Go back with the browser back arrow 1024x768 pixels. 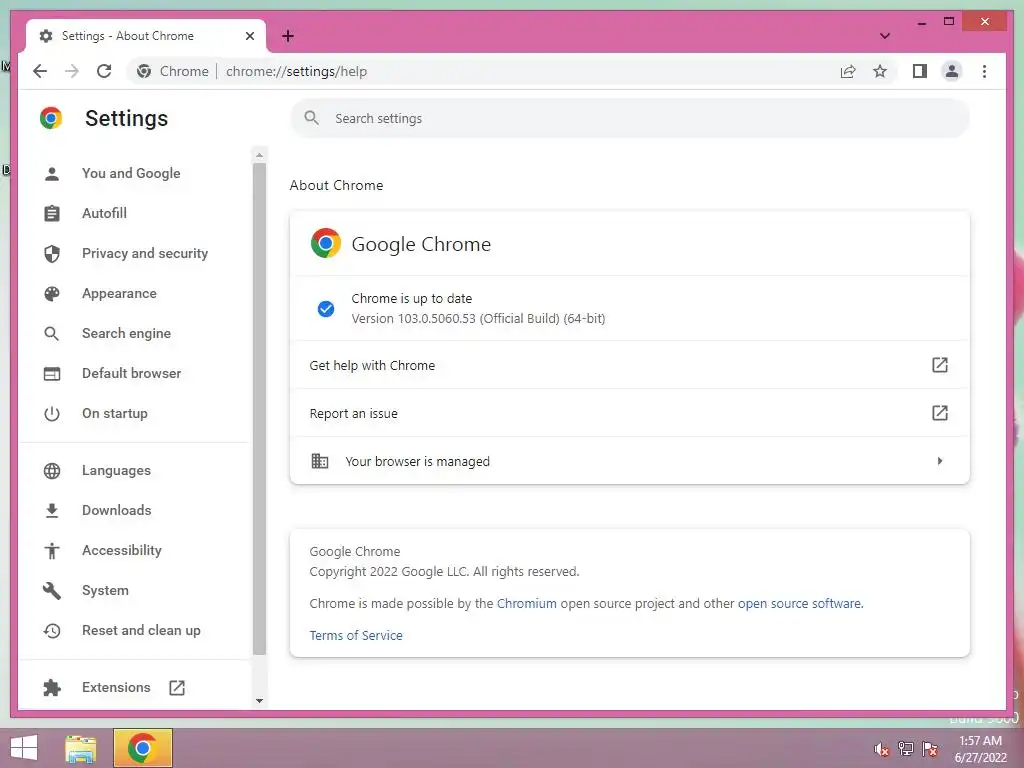click(x=40, y=71)
